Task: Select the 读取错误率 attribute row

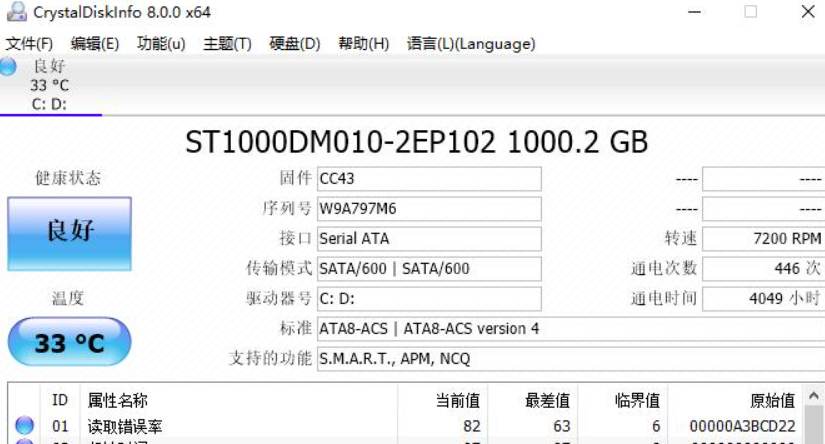Action: (x=405, y=426)
